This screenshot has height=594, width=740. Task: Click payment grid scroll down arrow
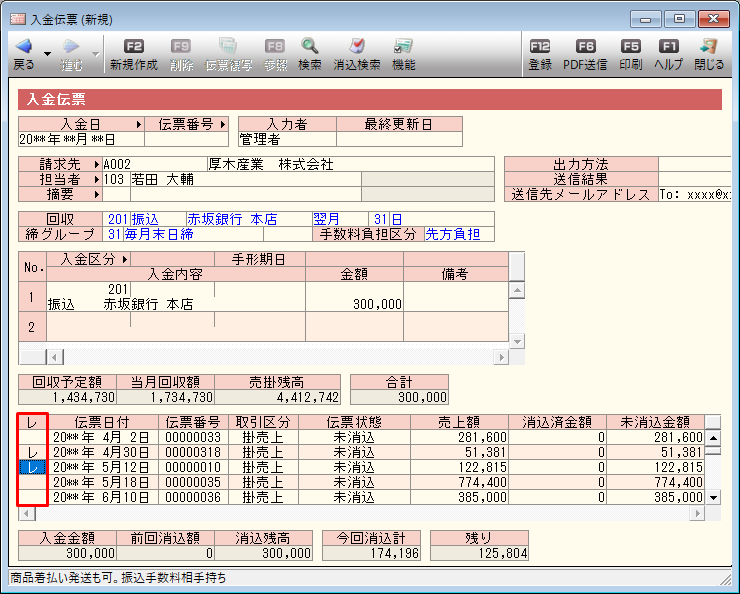click(517, 341)
